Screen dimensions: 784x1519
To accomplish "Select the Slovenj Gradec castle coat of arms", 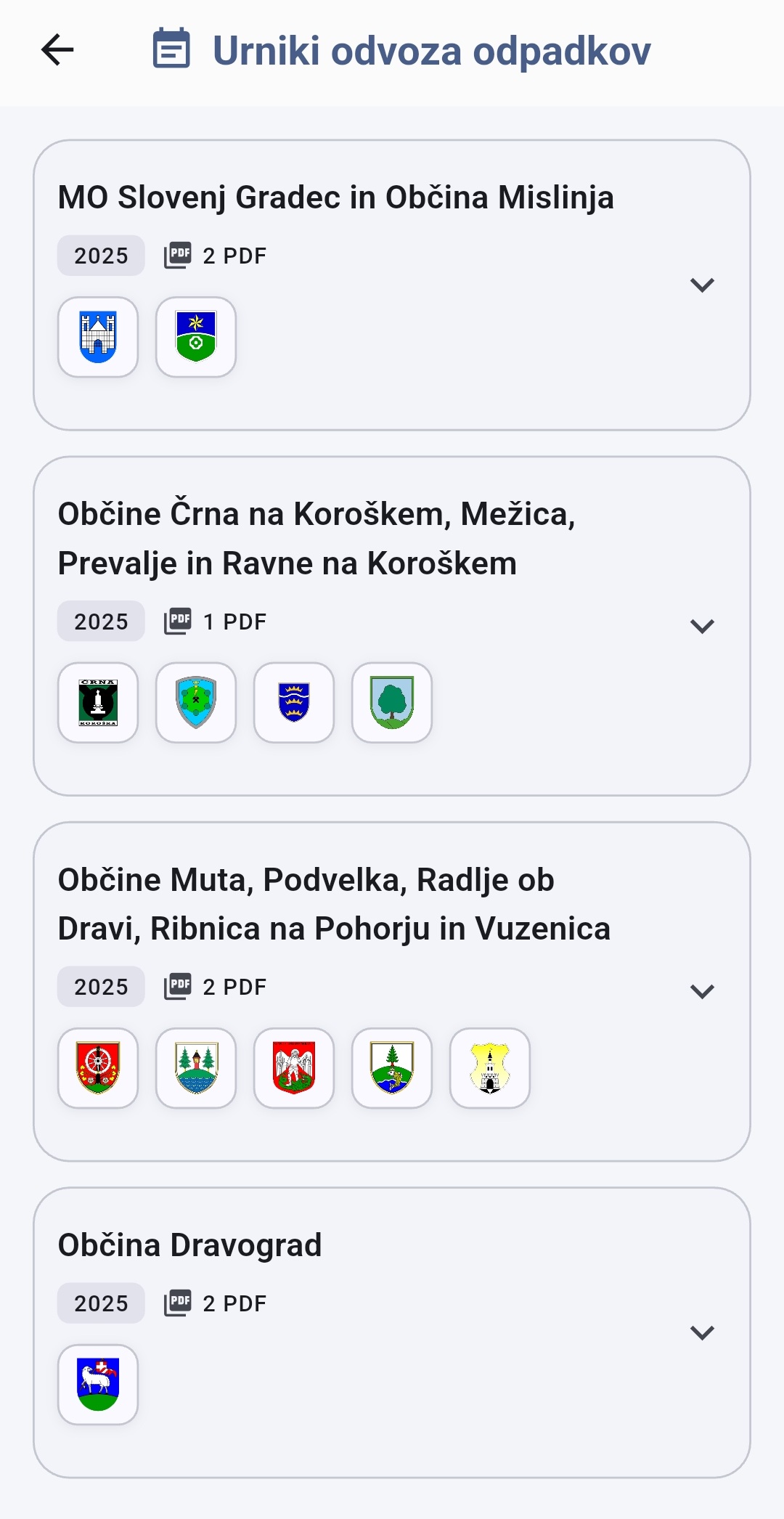I will tap(98, 337).
